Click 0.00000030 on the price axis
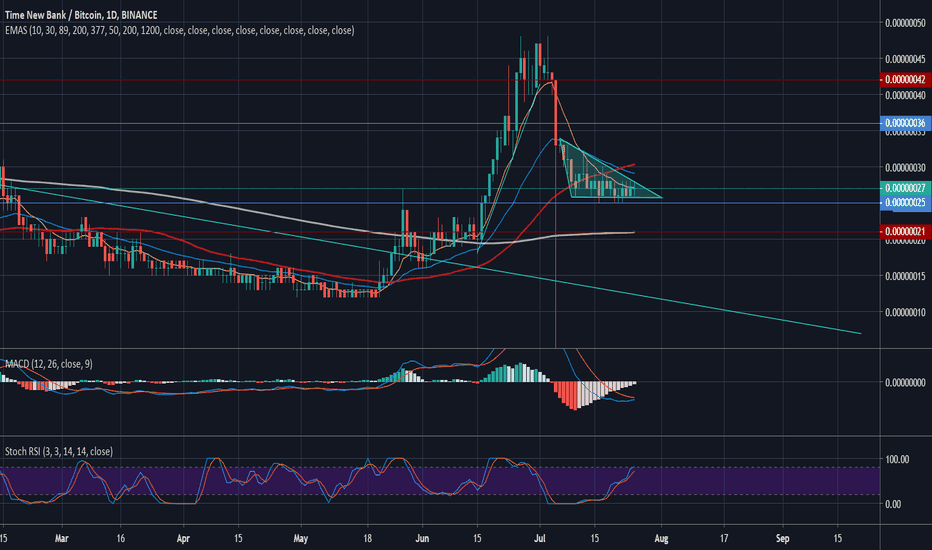 point(905,168)
